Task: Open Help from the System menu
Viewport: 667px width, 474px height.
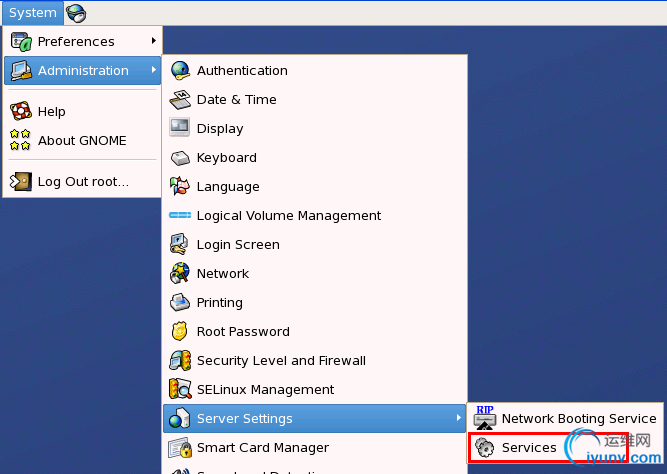Action: pyautogui.click(x=83, y=111)
